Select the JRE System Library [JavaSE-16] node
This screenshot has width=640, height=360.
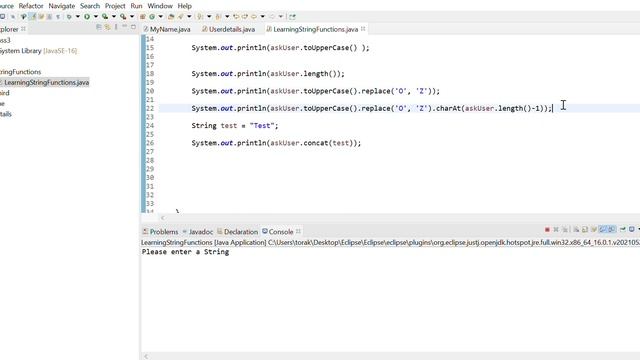pos(38,51)
